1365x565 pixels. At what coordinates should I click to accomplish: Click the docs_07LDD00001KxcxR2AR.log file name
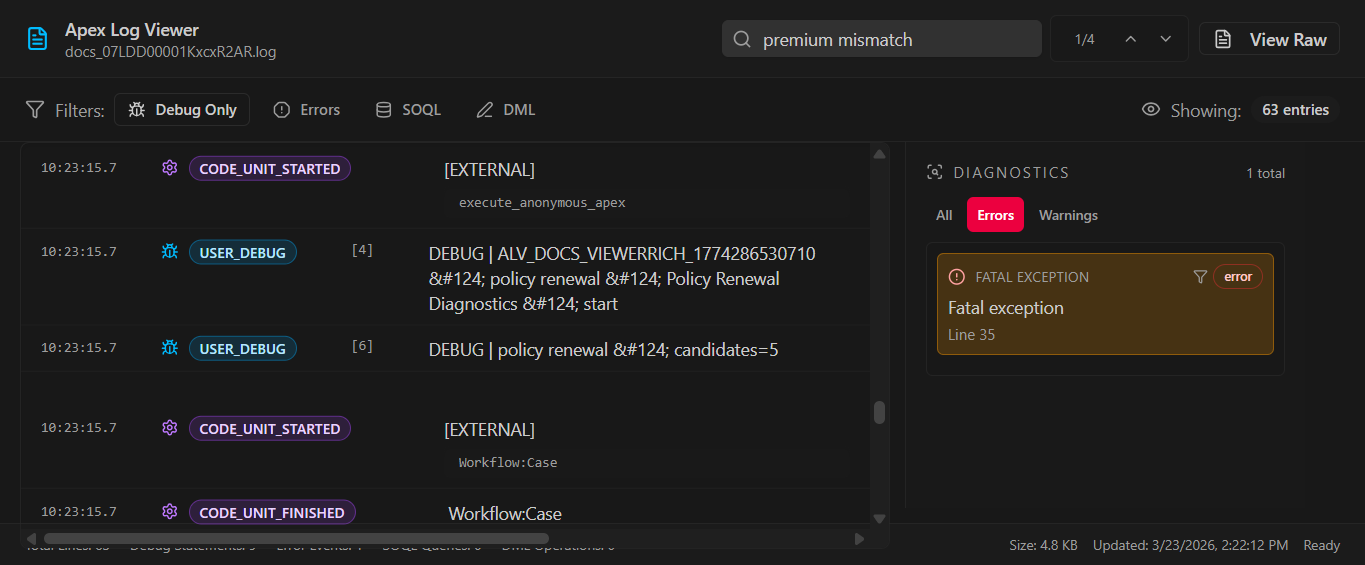click(170, 52)
